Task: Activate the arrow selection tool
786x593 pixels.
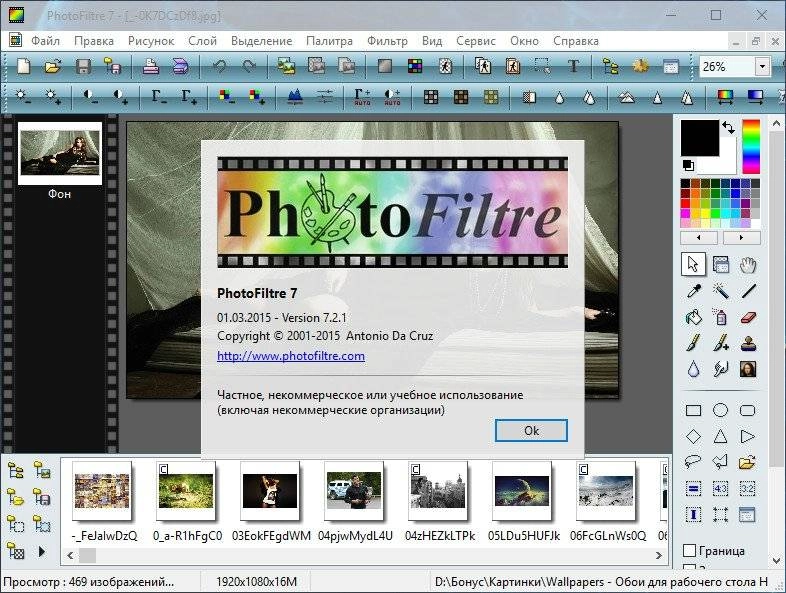Action: (x=694, y=264)
